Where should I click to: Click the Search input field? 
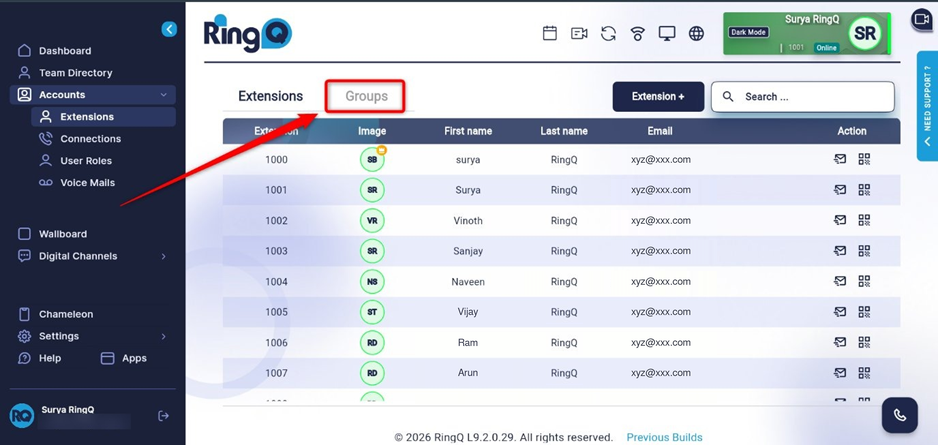click(802, 97)
